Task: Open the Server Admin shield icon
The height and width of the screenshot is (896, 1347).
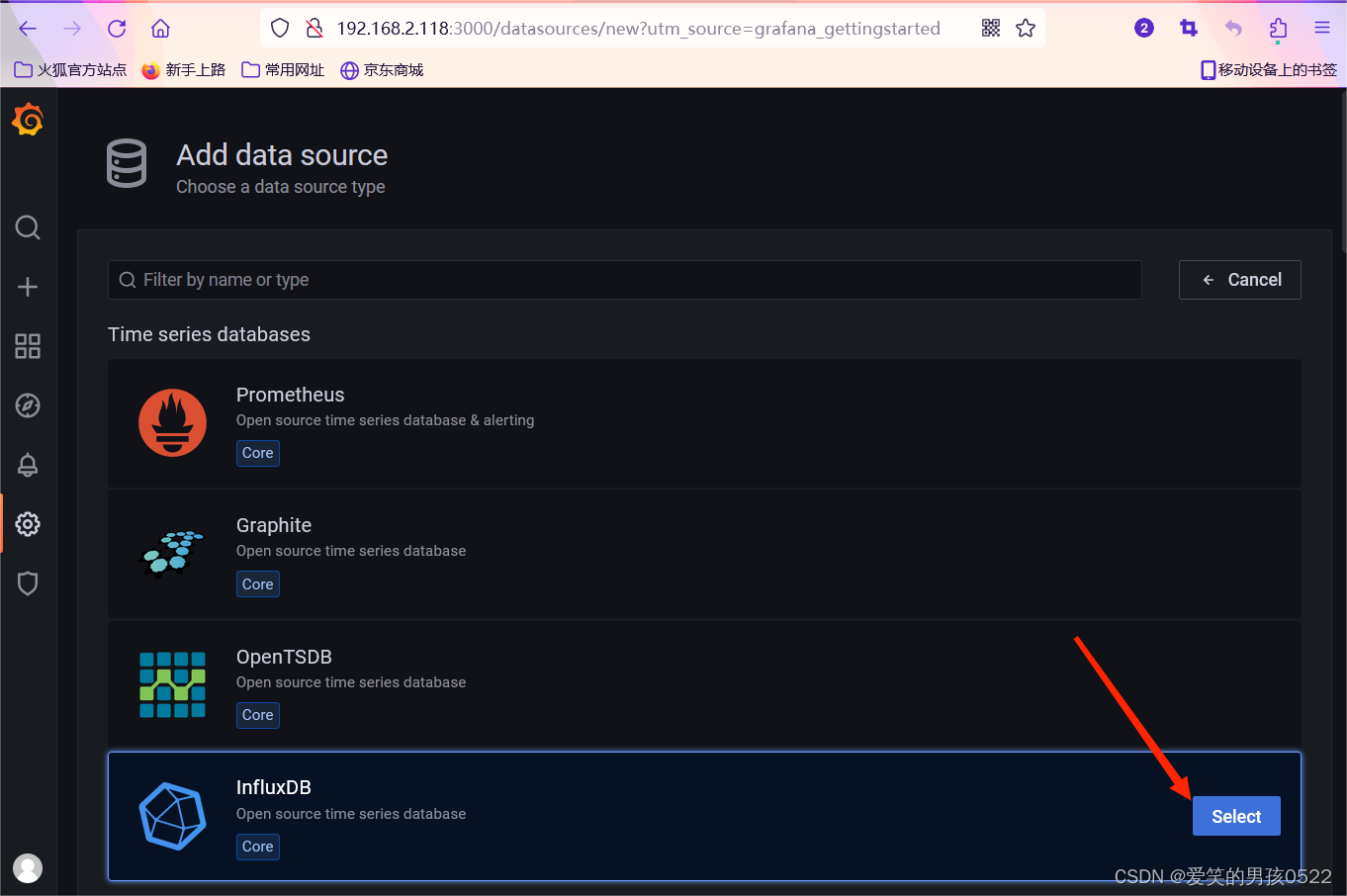Action: (27, 583)
